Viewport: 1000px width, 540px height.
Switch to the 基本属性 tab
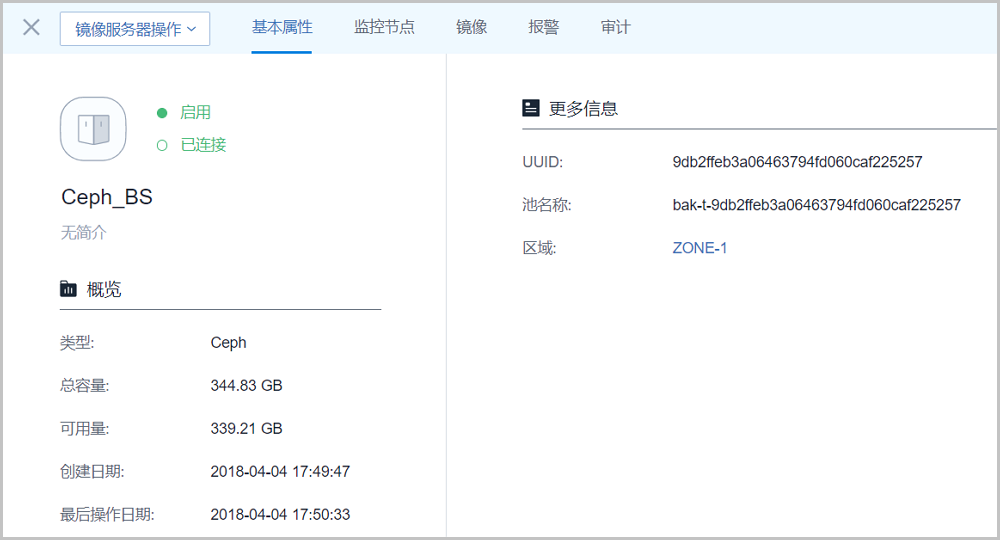pyautogui.click(x=282, y=27)
